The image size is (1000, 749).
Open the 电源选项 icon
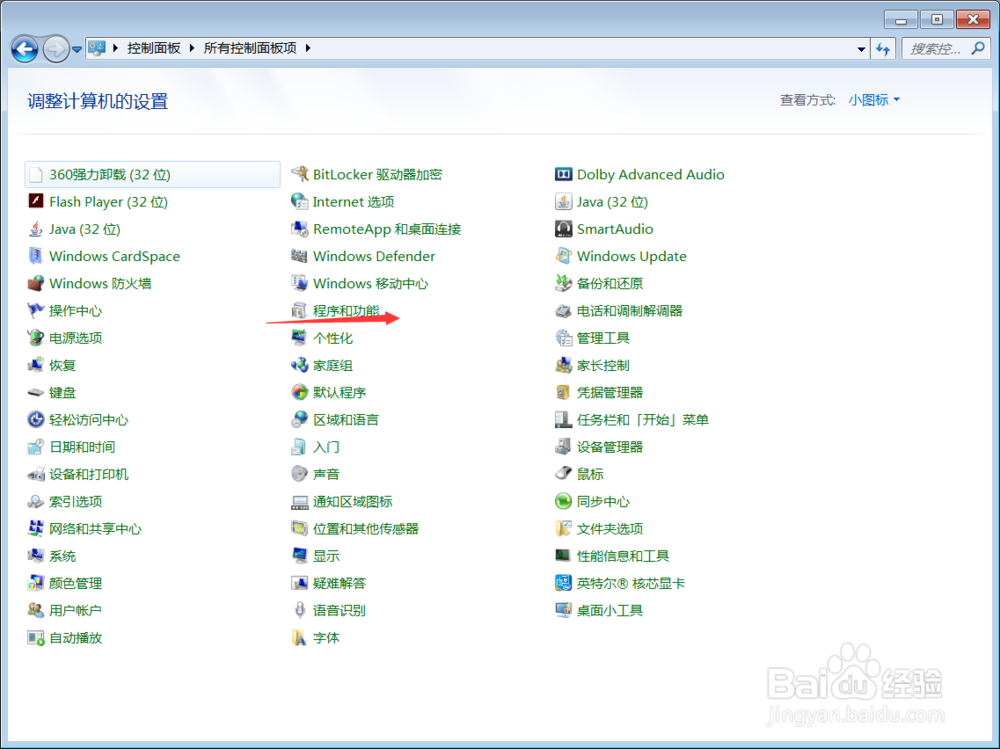[x=36, y=337]
